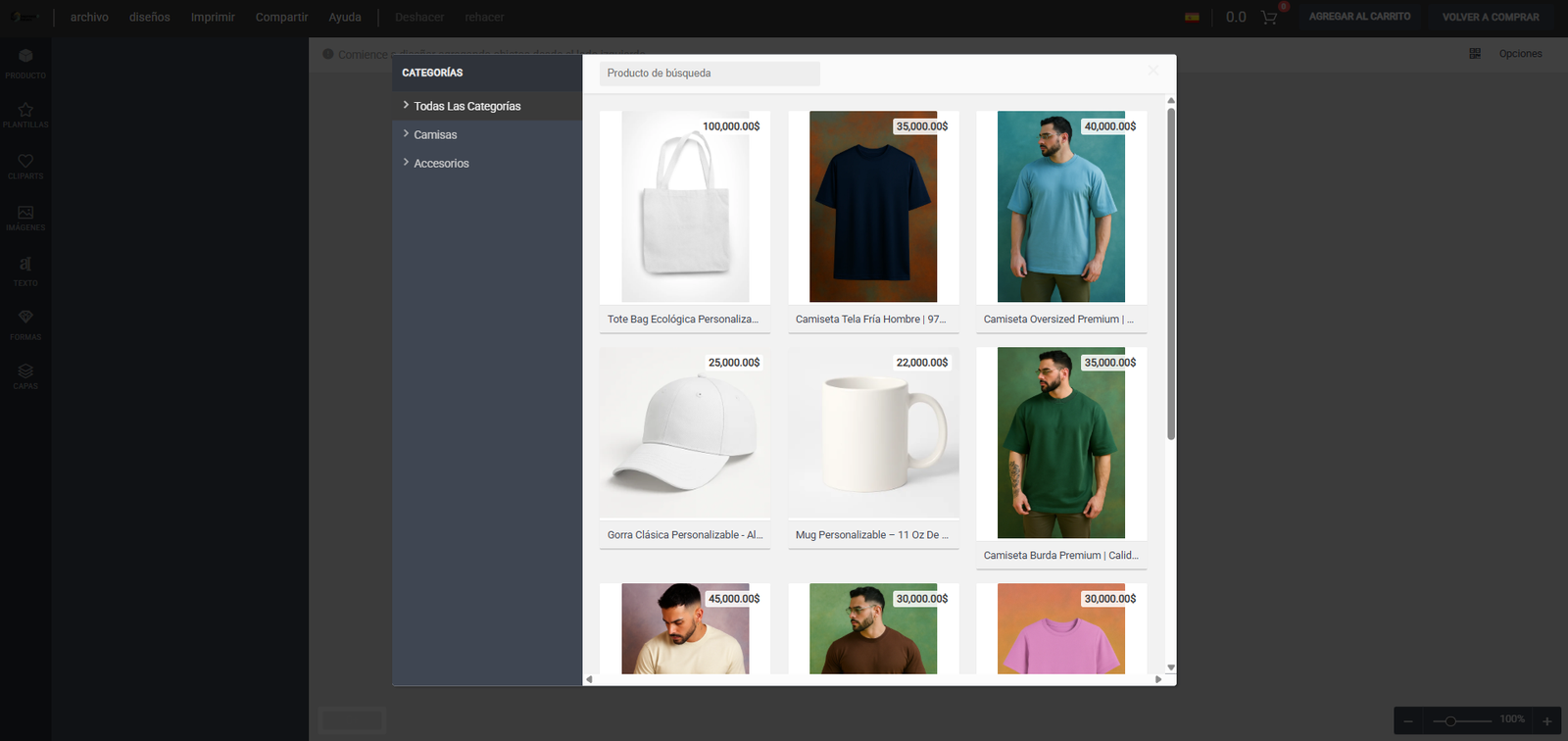
Task: Expand Todas Las Categorías category
Action: pyautogui.click(x=466, y=106)
